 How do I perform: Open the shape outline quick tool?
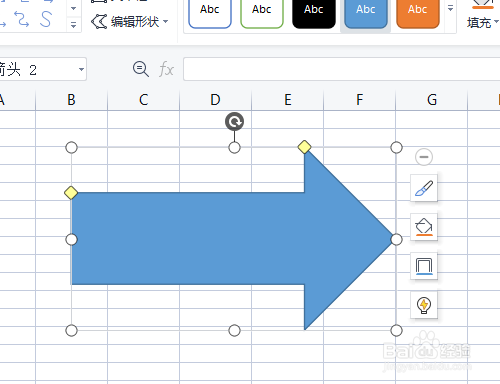point(424,266)
